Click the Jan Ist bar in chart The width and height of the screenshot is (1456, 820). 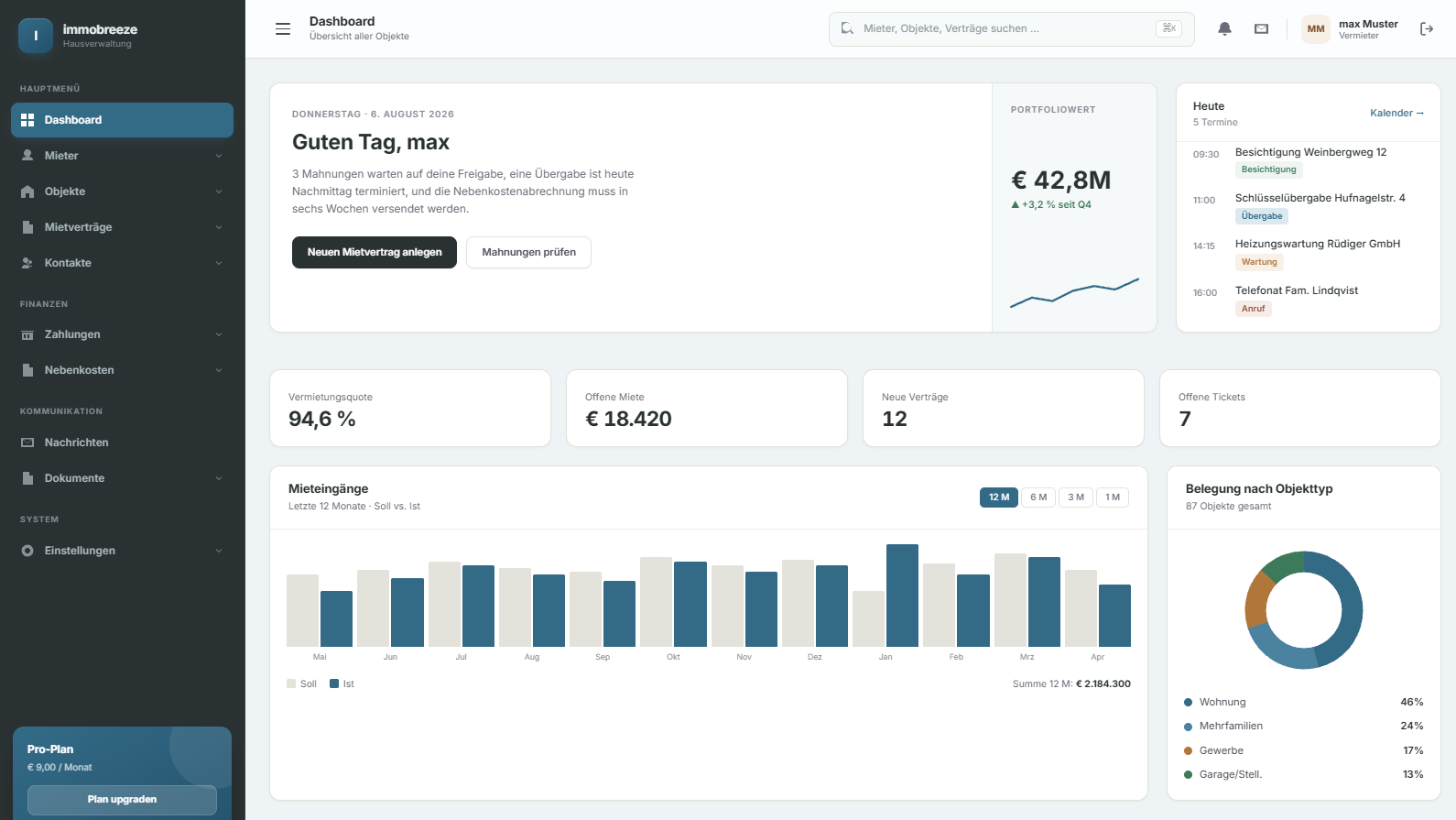pyautogui.click(x=902, y=596)
